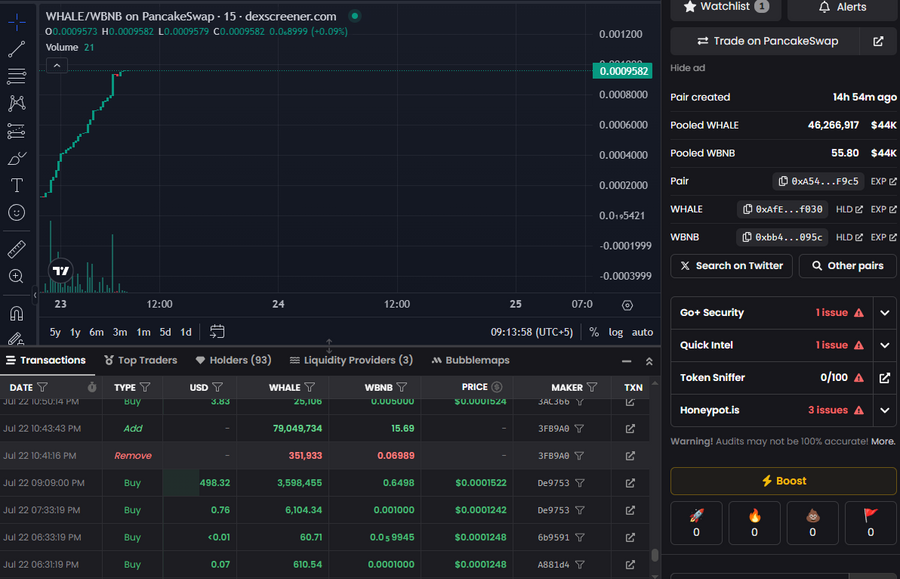Open the TYPE column filter
Viewport: 900px width, 579px height.
coord(145,387)
